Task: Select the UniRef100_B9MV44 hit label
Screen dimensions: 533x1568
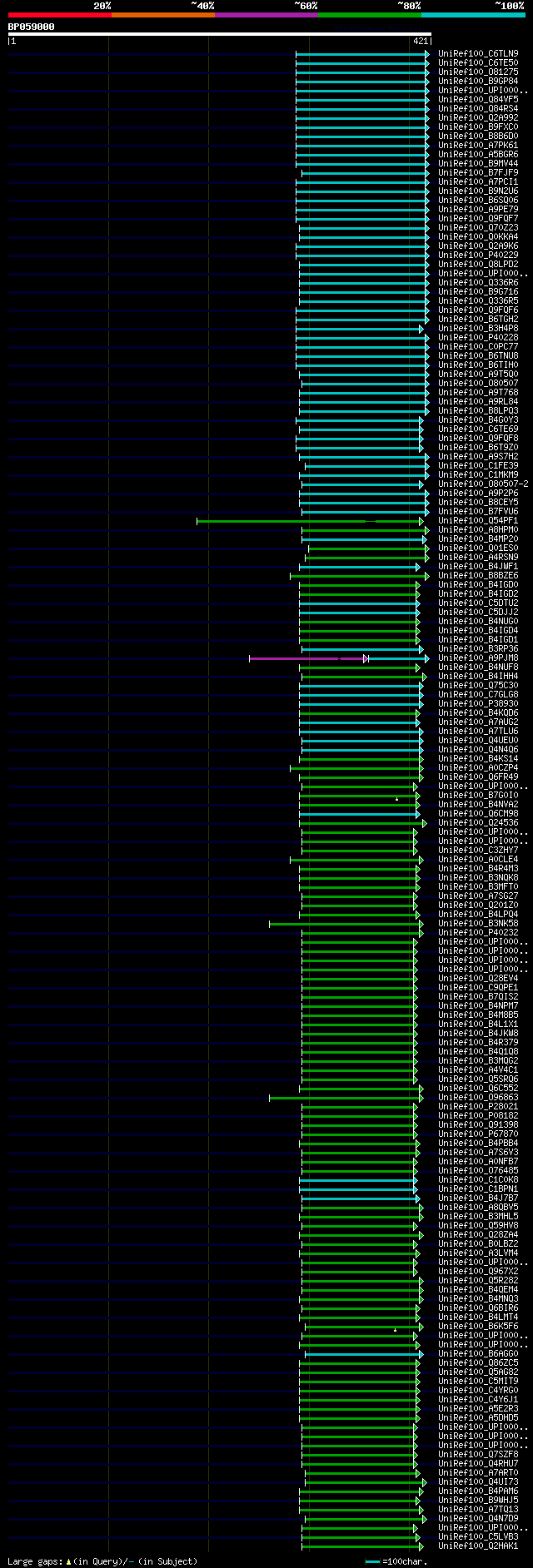Action: pyautogui.click(x=478, y=163)
